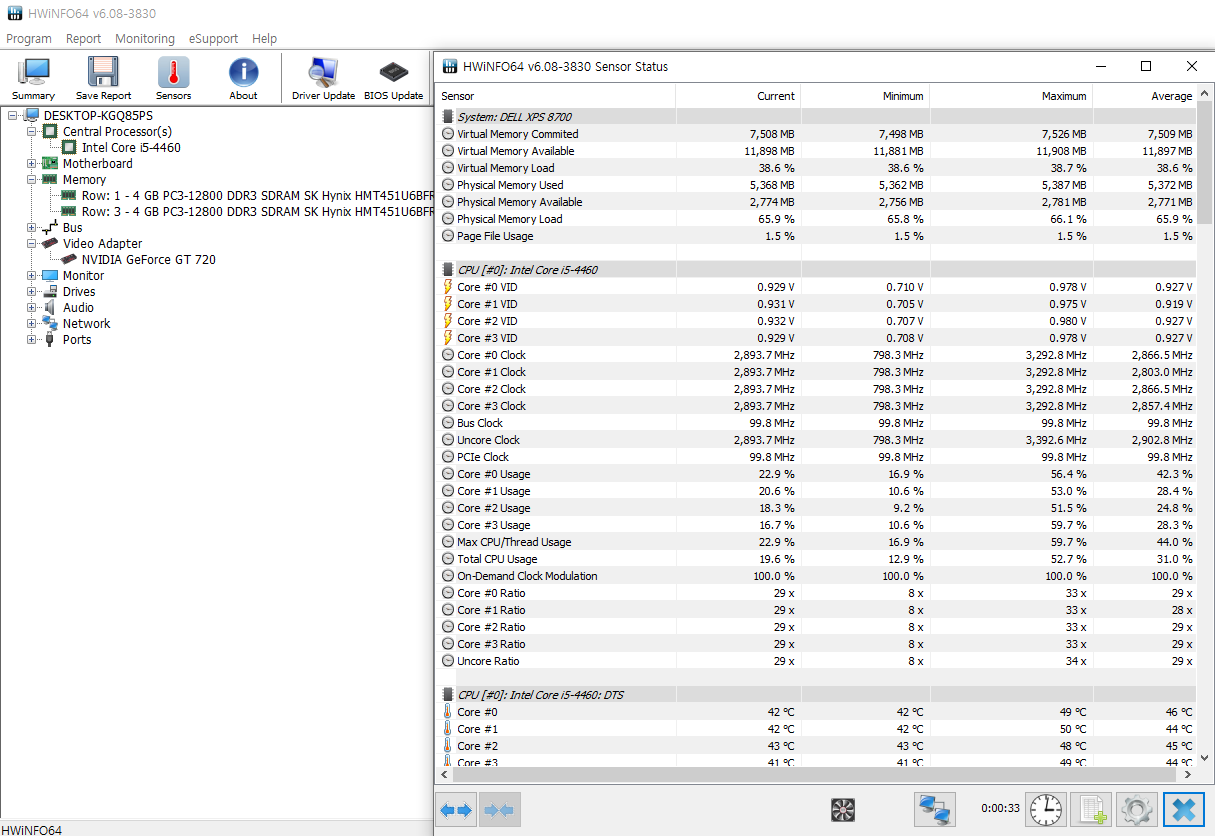
Task: Expand the Drives tree node
Action: point(31,292)
